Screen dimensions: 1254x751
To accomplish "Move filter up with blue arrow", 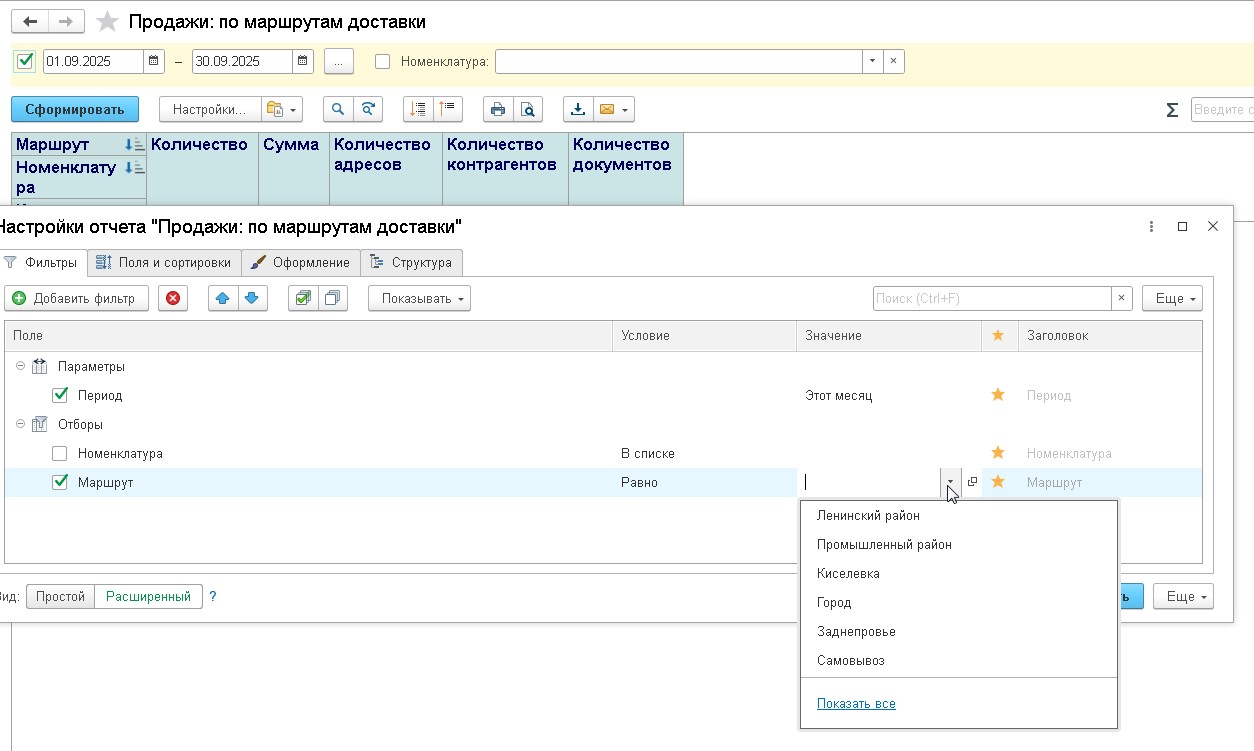I will point(223,298).
